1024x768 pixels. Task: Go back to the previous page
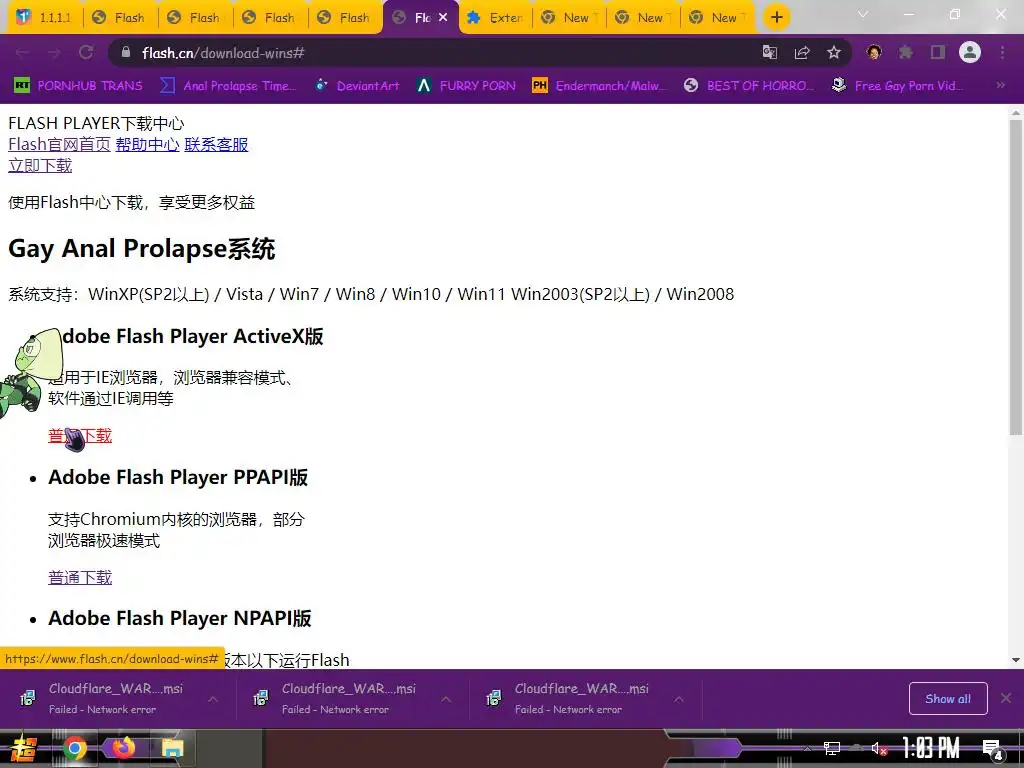pos(22,53)
